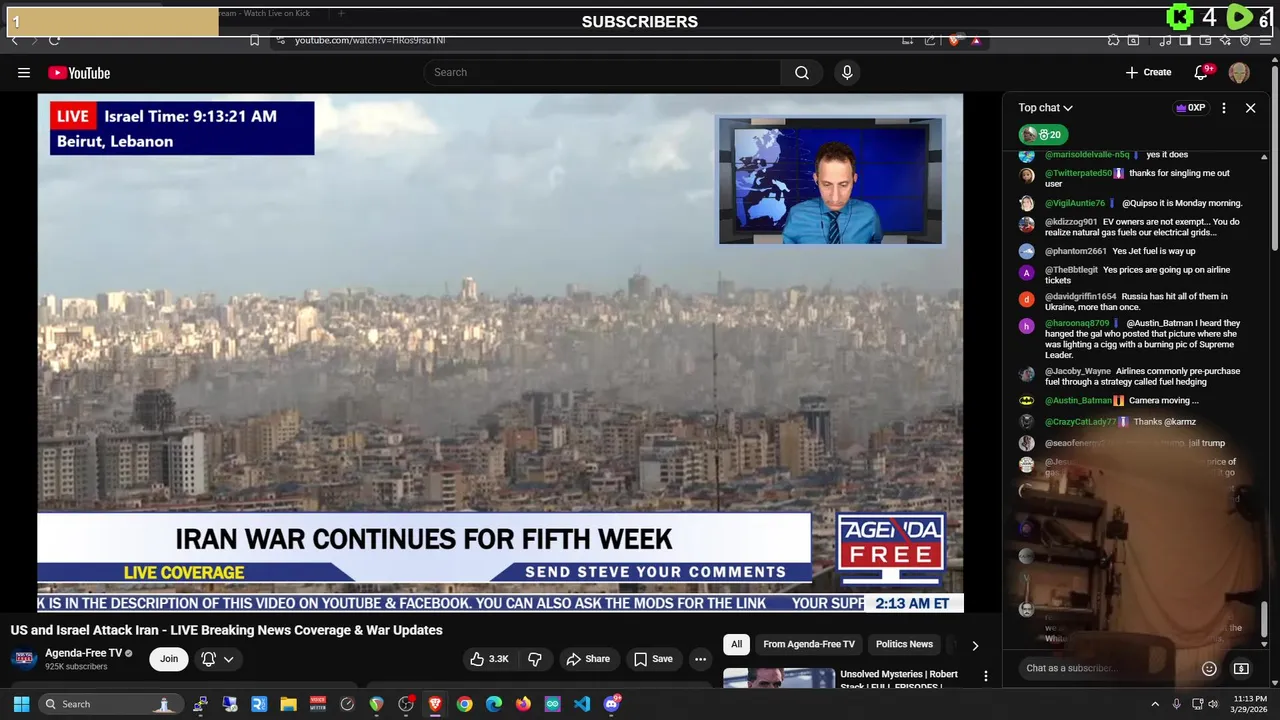Screen dimensions: 1280x720
Task: Open live chat options three-dot menu
Action: 1223,108
